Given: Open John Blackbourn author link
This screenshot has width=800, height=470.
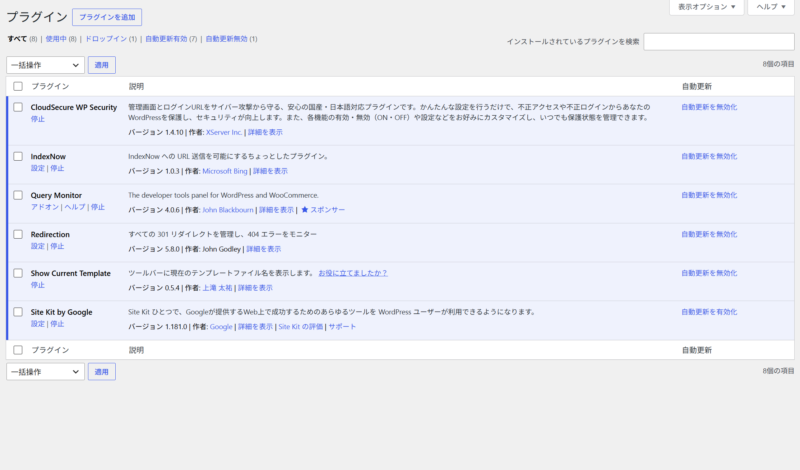Looking at the screenshot, I should point(228,210).
